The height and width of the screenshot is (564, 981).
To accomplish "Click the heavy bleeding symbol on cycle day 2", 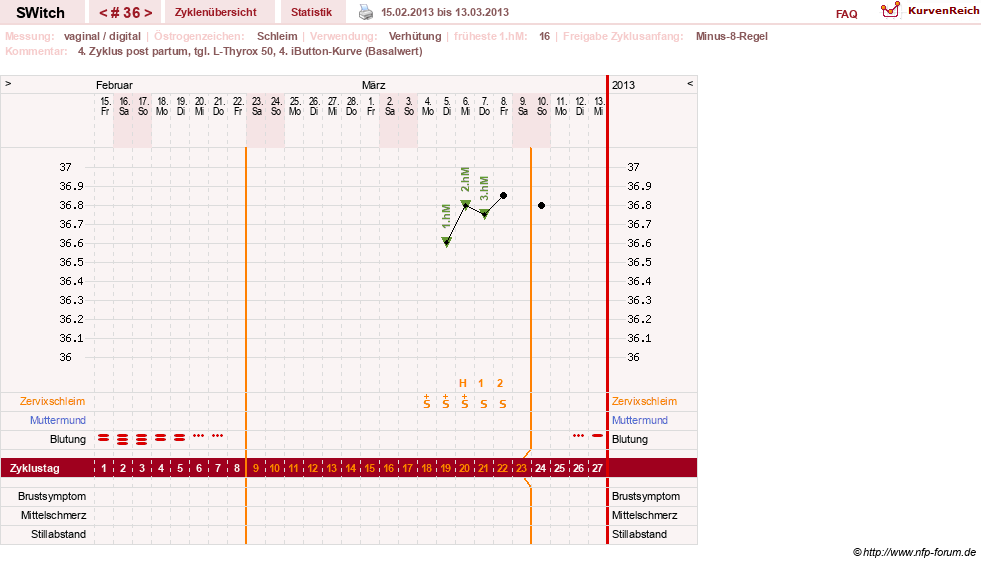I will pos(123,439).
